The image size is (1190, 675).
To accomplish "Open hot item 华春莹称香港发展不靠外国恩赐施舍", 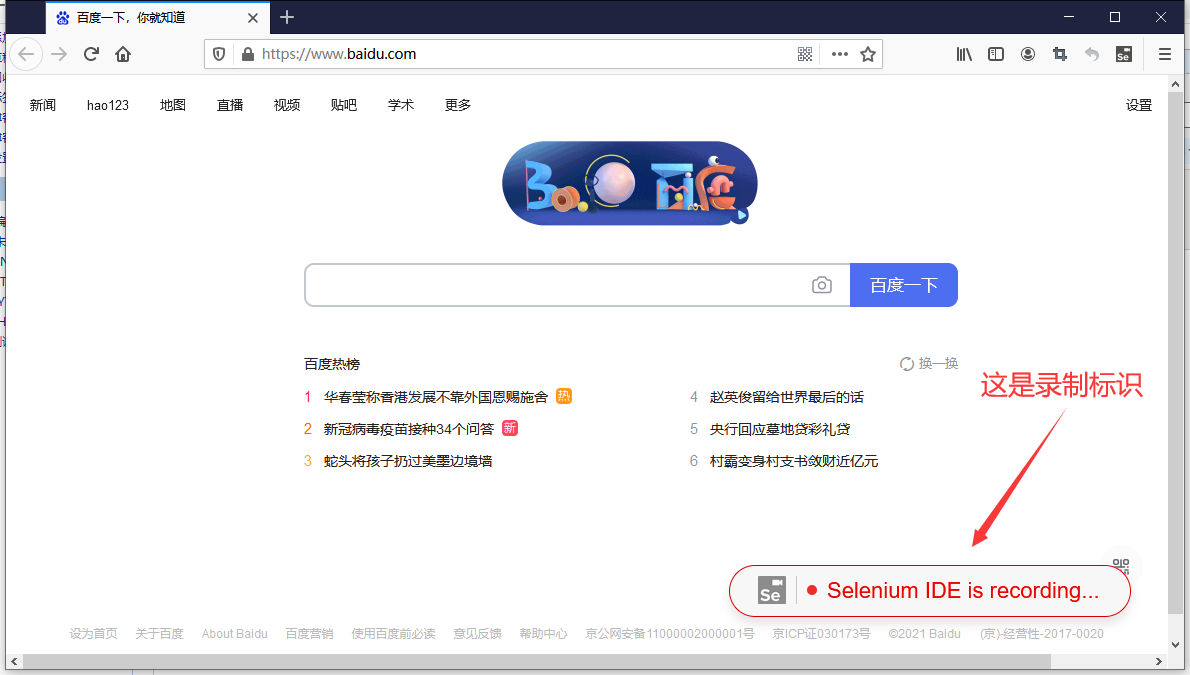I will 436,396.
